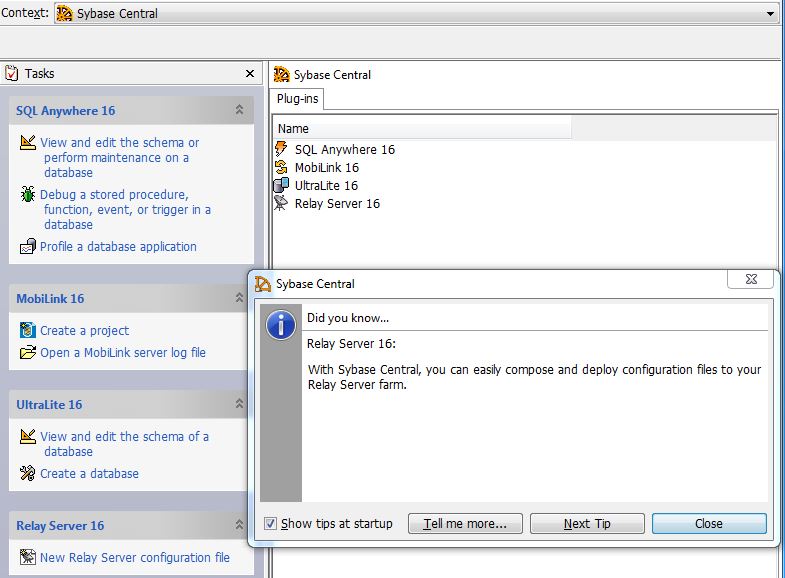The image size is (785, 578).
Task: Click the Relay Server 16 group header title
Action: 60,526
